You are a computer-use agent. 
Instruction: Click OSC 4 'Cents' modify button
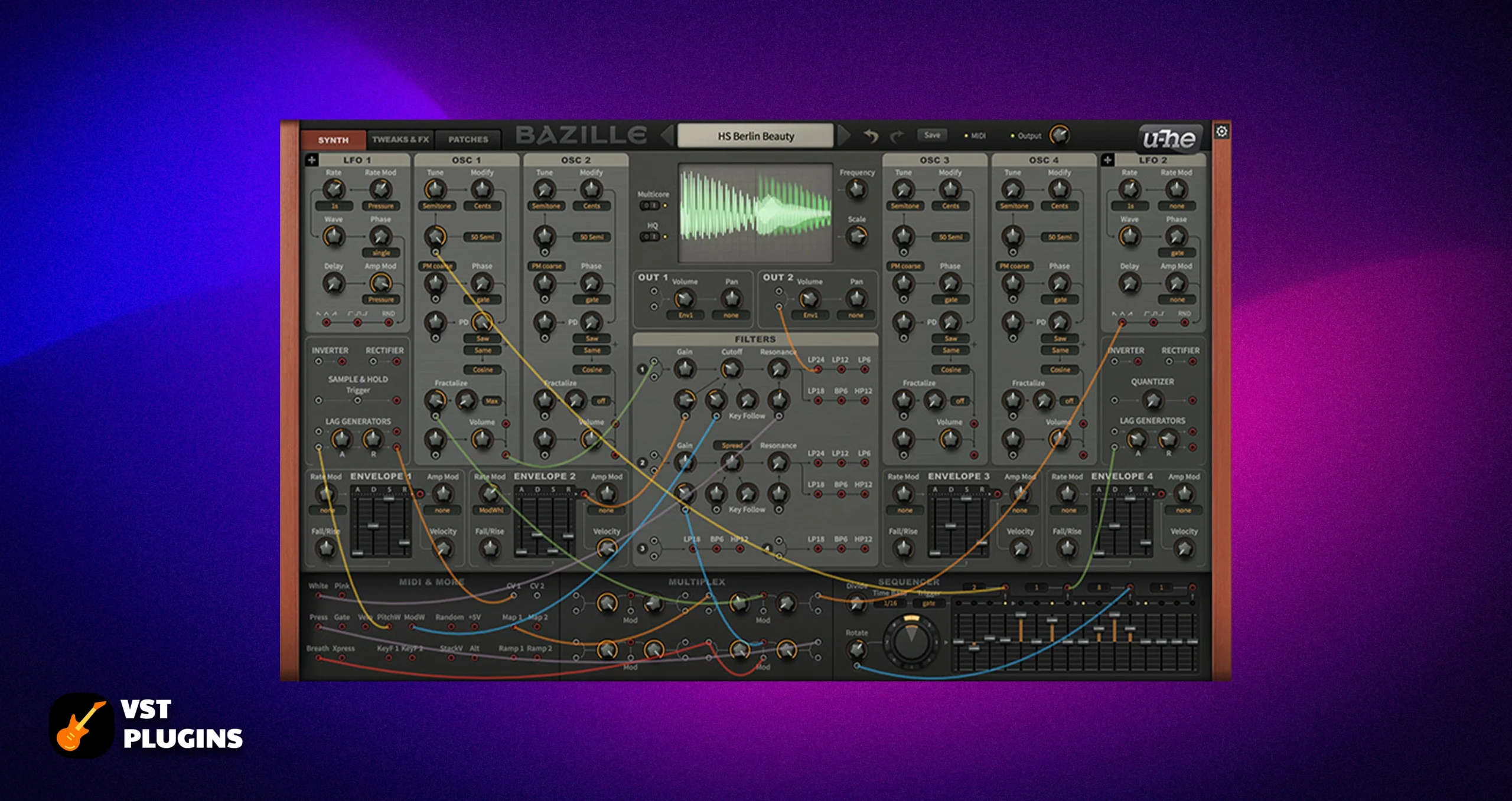pyautogui.click(x=1060, y=206)
